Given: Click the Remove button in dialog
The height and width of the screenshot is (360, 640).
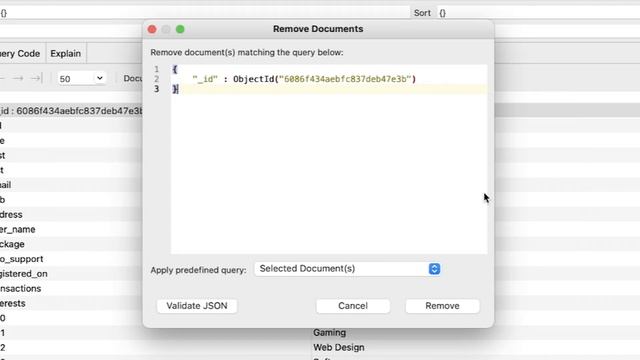Looking at the screenshot, I should [x=442, y=306].
